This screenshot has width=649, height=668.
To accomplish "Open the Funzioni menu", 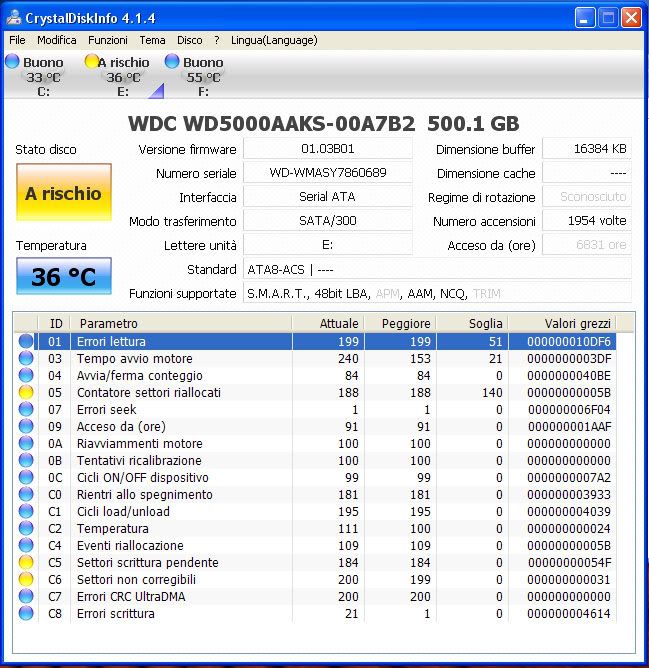I will pyautogui.click(x=108, y=40).
